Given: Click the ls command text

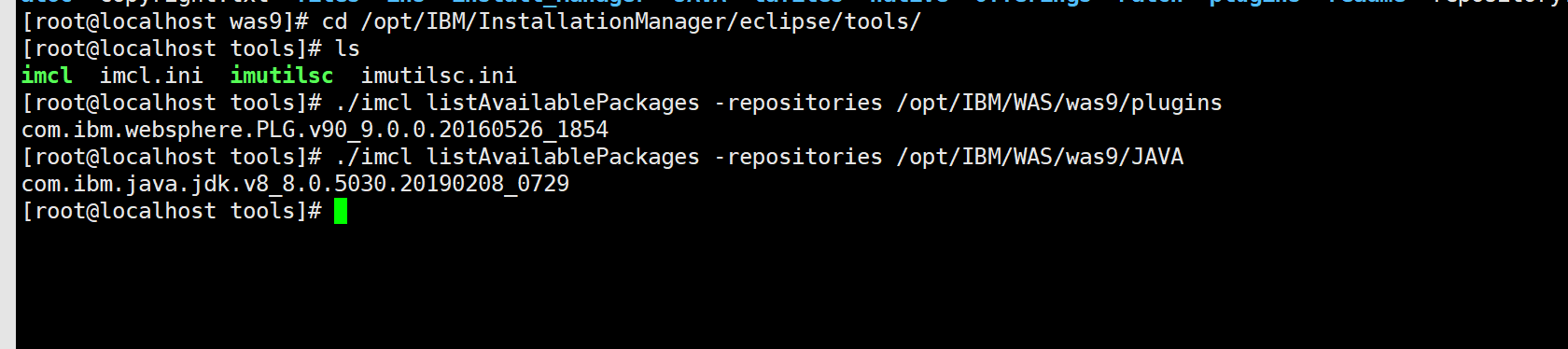Looking at the screenshot, I should pyautogui.click(x=347, y=49).
